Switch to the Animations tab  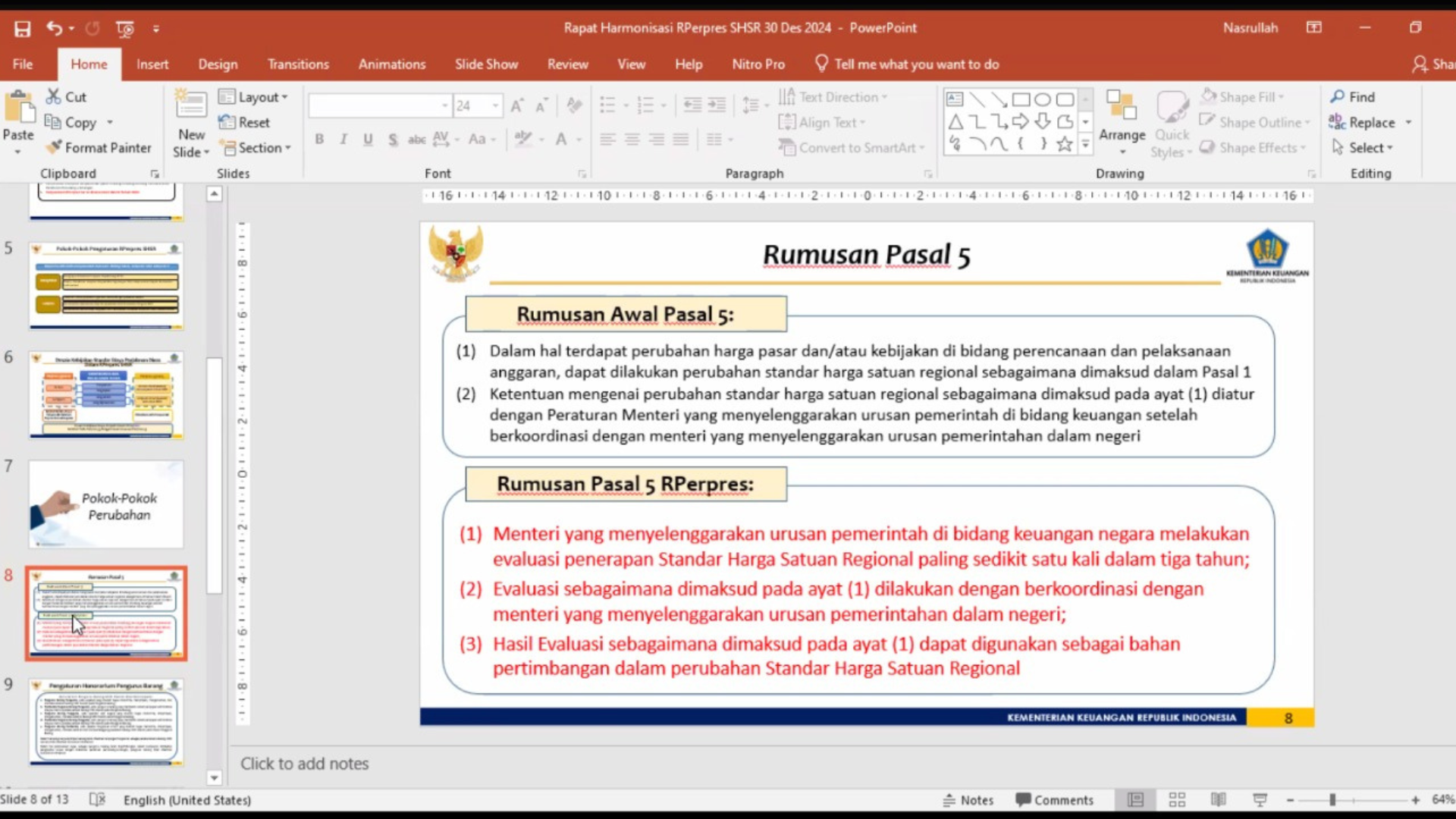point(392,64)
